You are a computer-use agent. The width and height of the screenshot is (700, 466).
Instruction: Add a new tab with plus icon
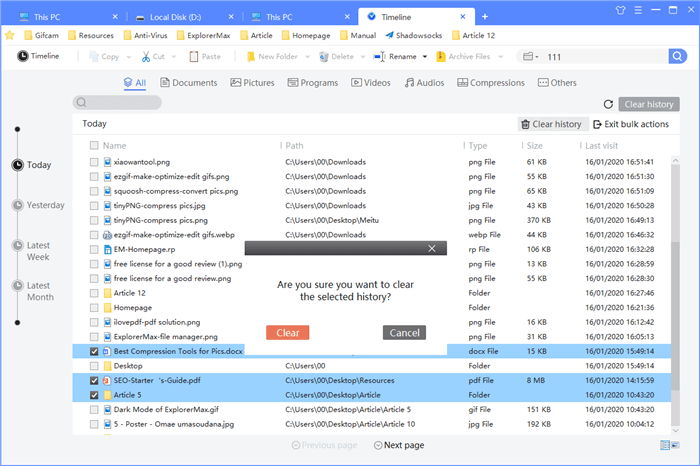tap(485, 17)
